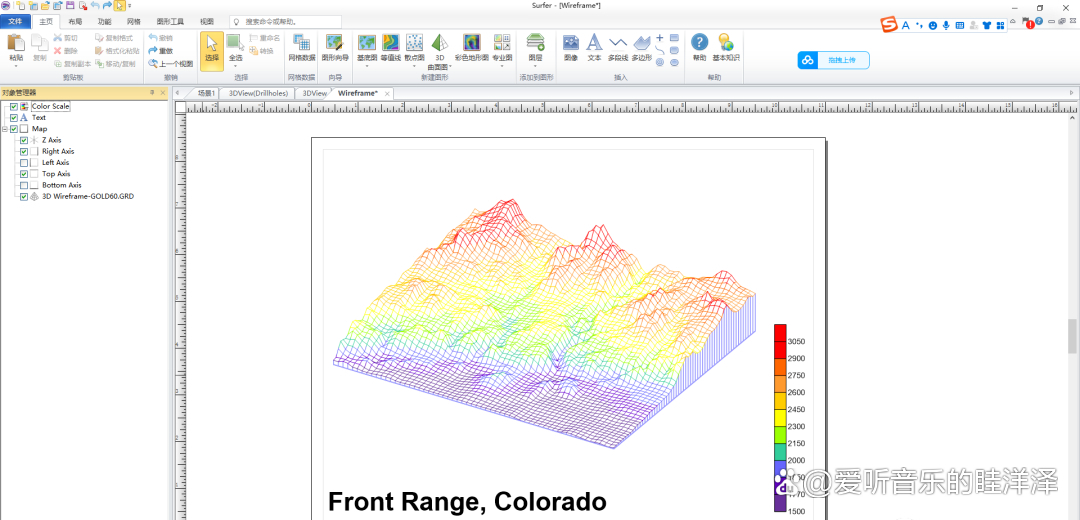The height and width of the screenshot is (520, 1080).
Task: Click the 转换 (Transform) button
Action: click(x=261, y=51)
